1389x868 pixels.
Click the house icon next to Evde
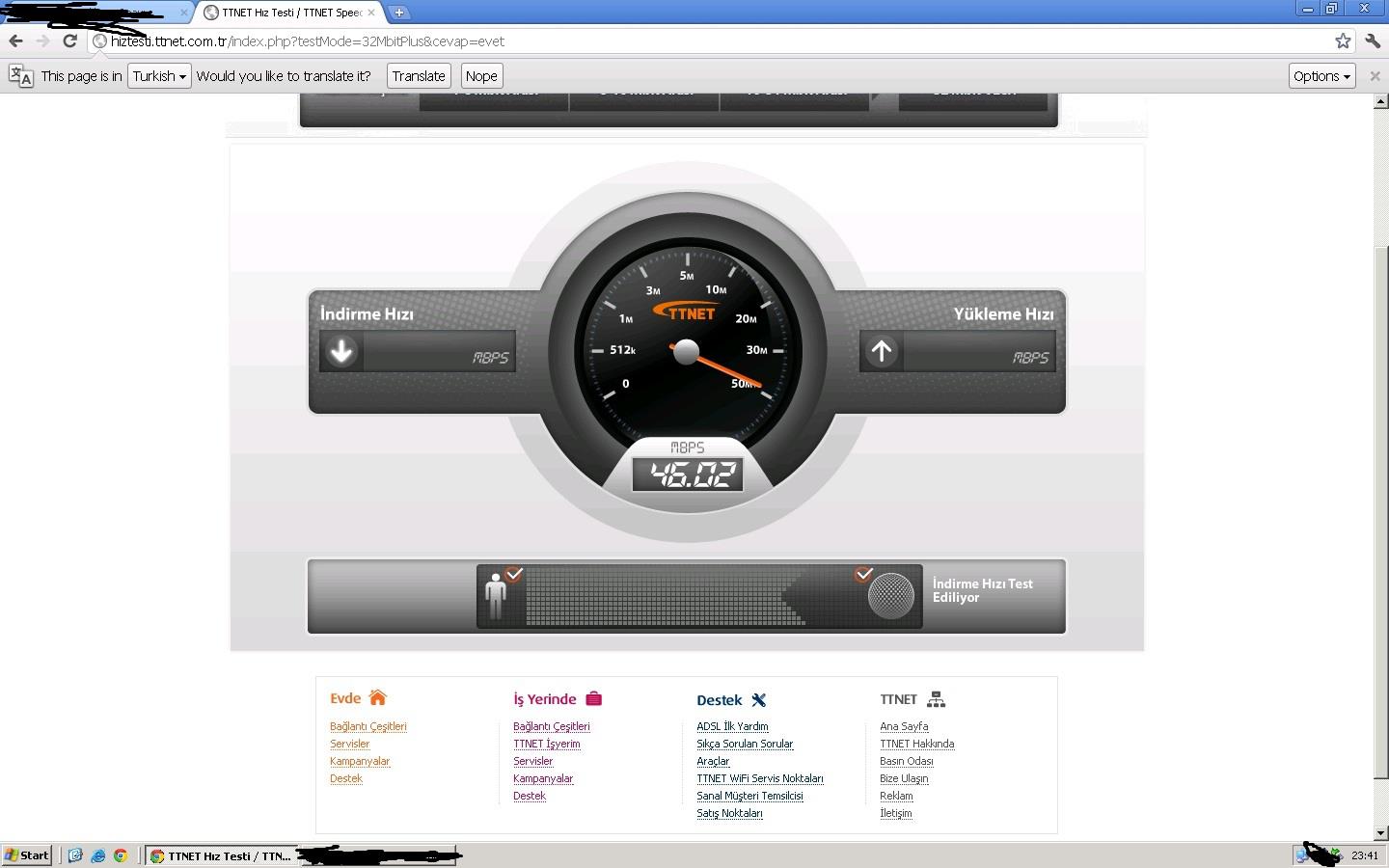[x=377, y=697]
